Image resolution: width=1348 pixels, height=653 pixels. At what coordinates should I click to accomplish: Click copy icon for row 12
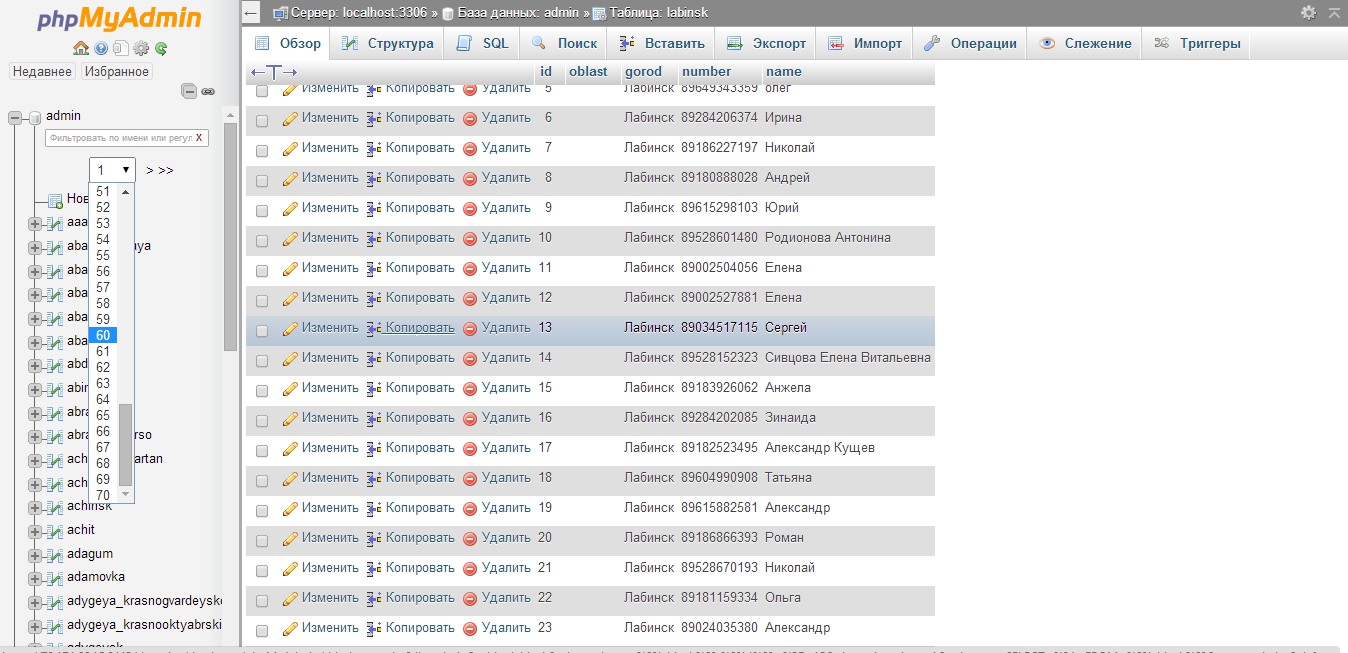coord(375,298)
